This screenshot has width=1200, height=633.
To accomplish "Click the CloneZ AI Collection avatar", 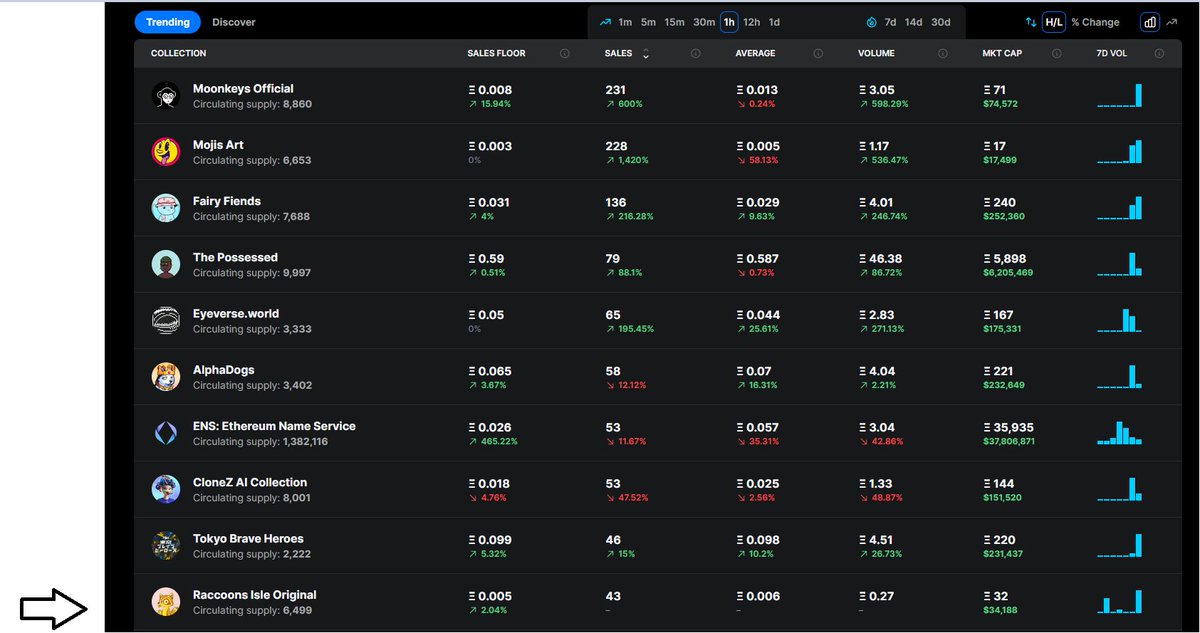I will 165,489.
